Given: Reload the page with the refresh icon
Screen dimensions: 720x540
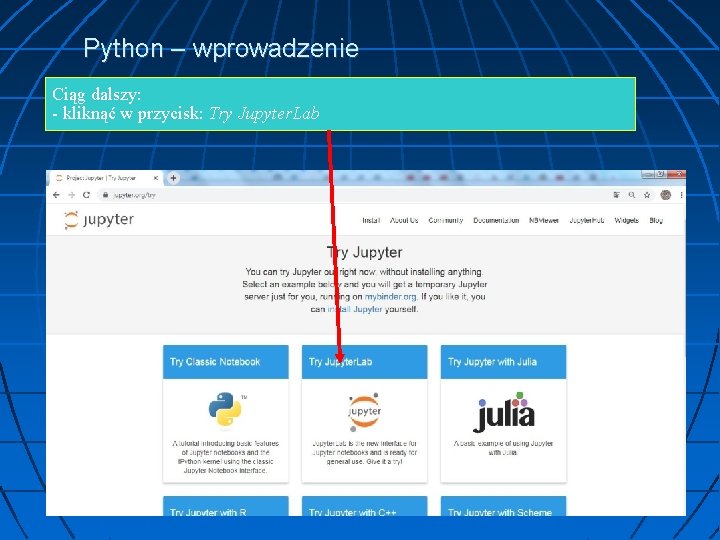Looking at the screenshot, I should (x=86, y=195).
